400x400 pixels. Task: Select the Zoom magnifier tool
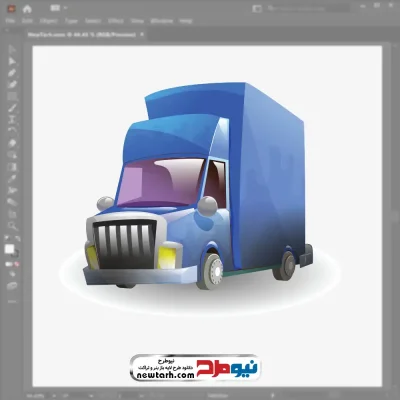tap(12, 226)
